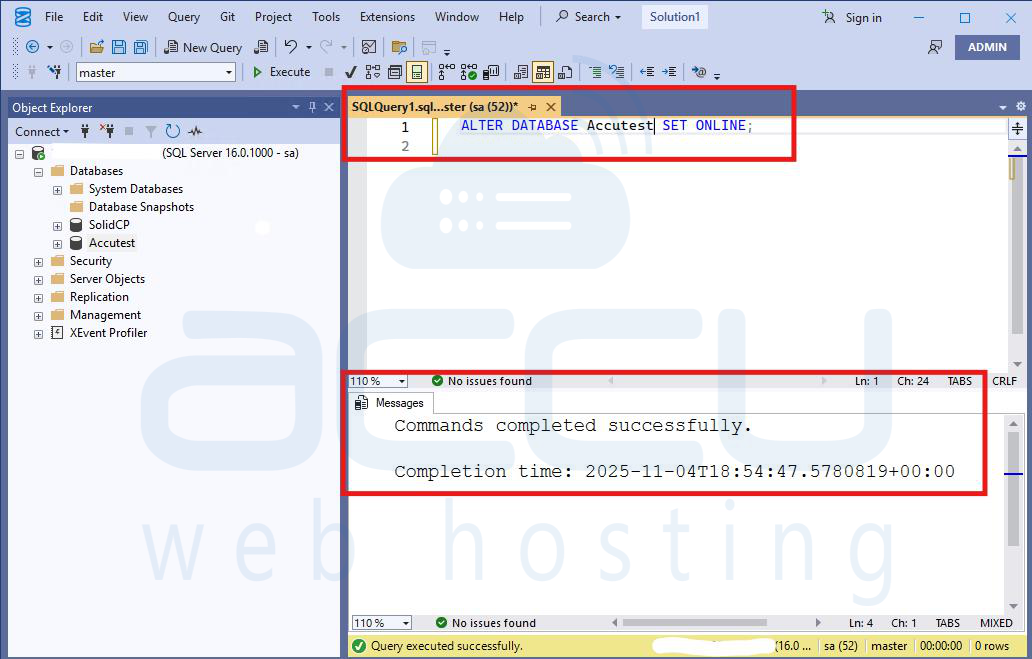Parse the query with the checkmark icon
1032x659 pixels.
349,72
